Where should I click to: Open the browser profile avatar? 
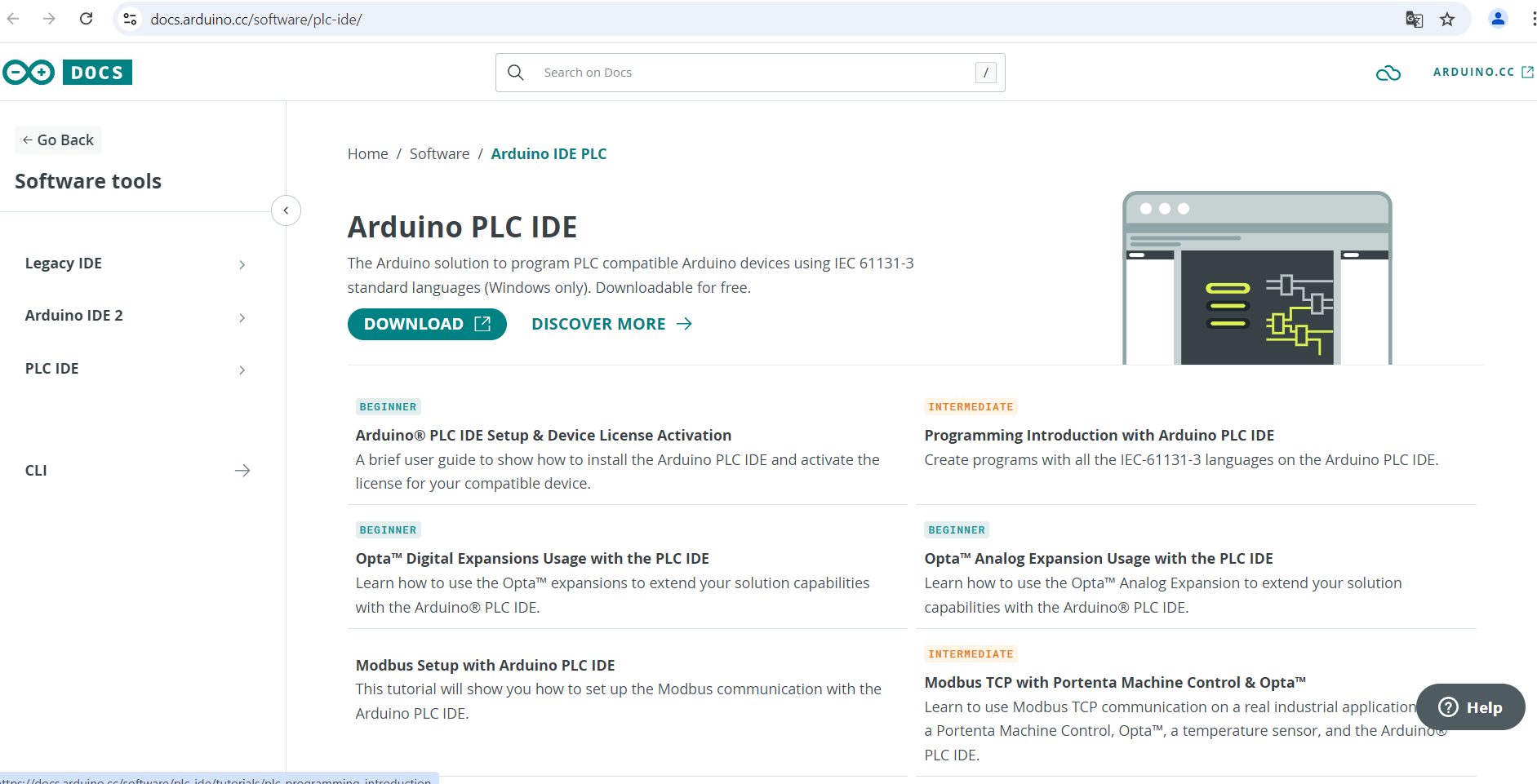click(1498, 19)
